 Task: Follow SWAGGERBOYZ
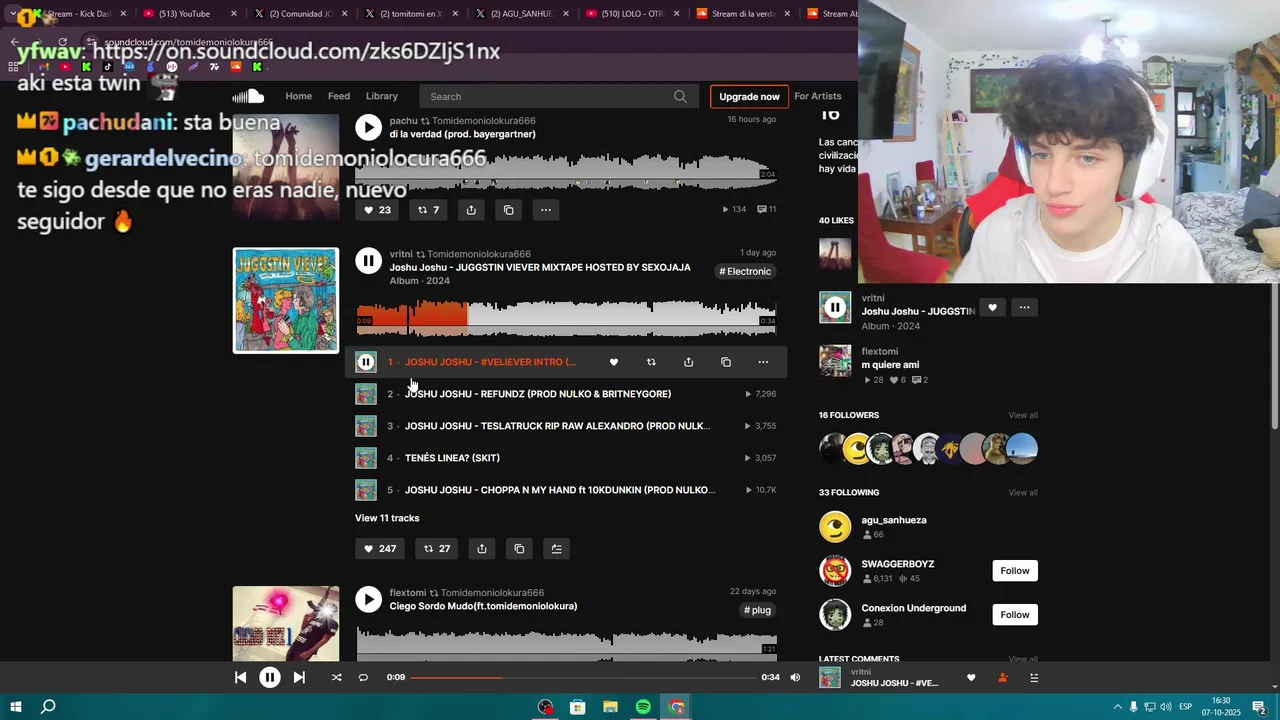point(1015,571)
